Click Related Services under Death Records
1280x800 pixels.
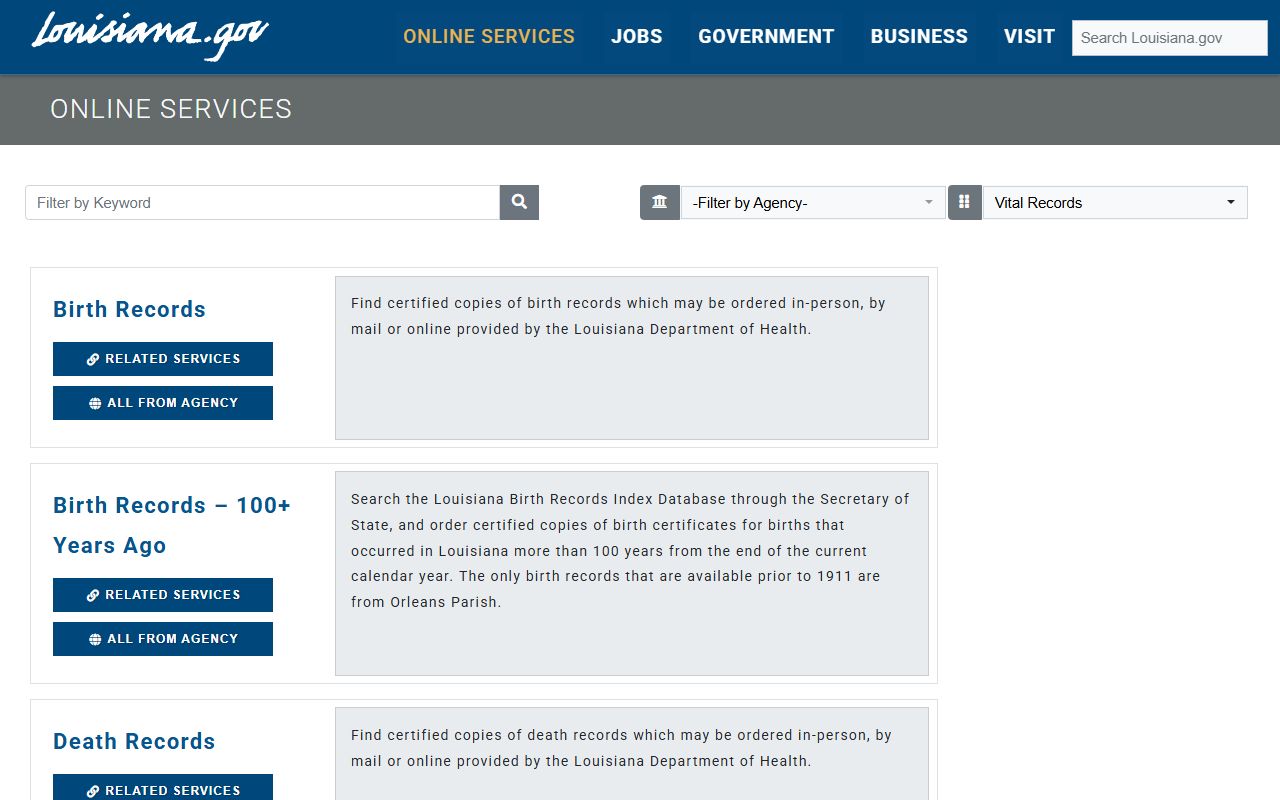[163, 787]
